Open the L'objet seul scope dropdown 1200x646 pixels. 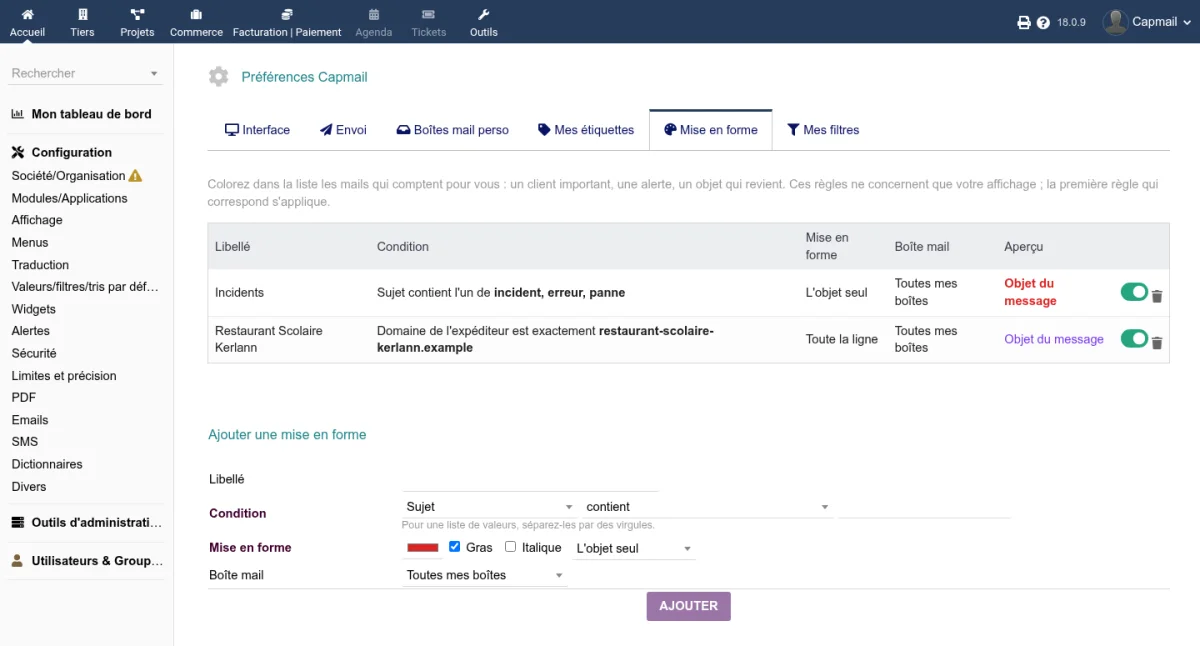pyautogui.click(x=634, y=549)
